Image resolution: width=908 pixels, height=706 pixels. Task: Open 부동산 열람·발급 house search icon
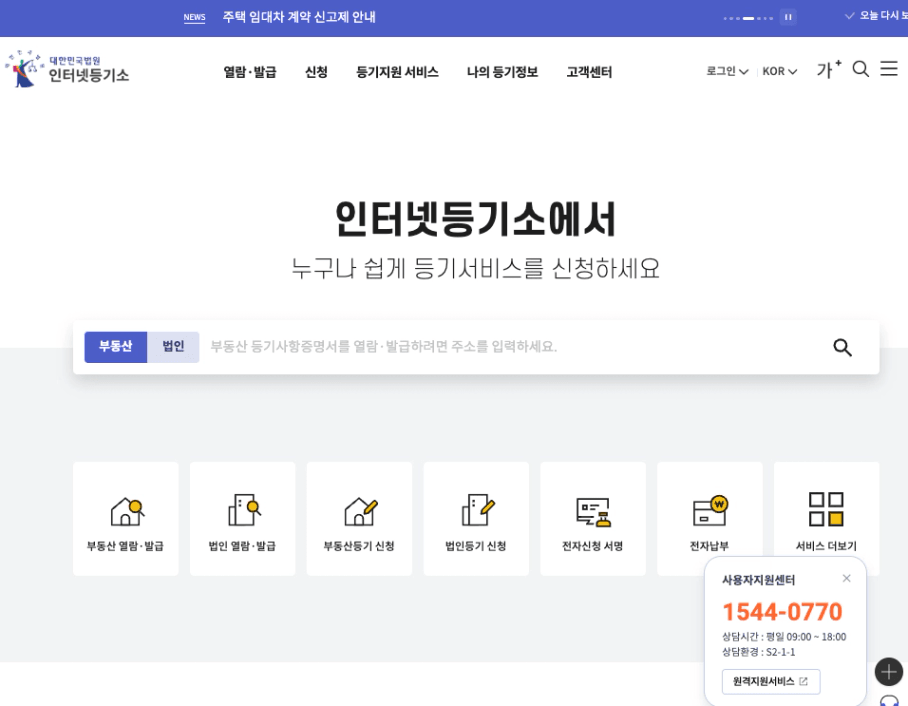[x=126, y=511]
